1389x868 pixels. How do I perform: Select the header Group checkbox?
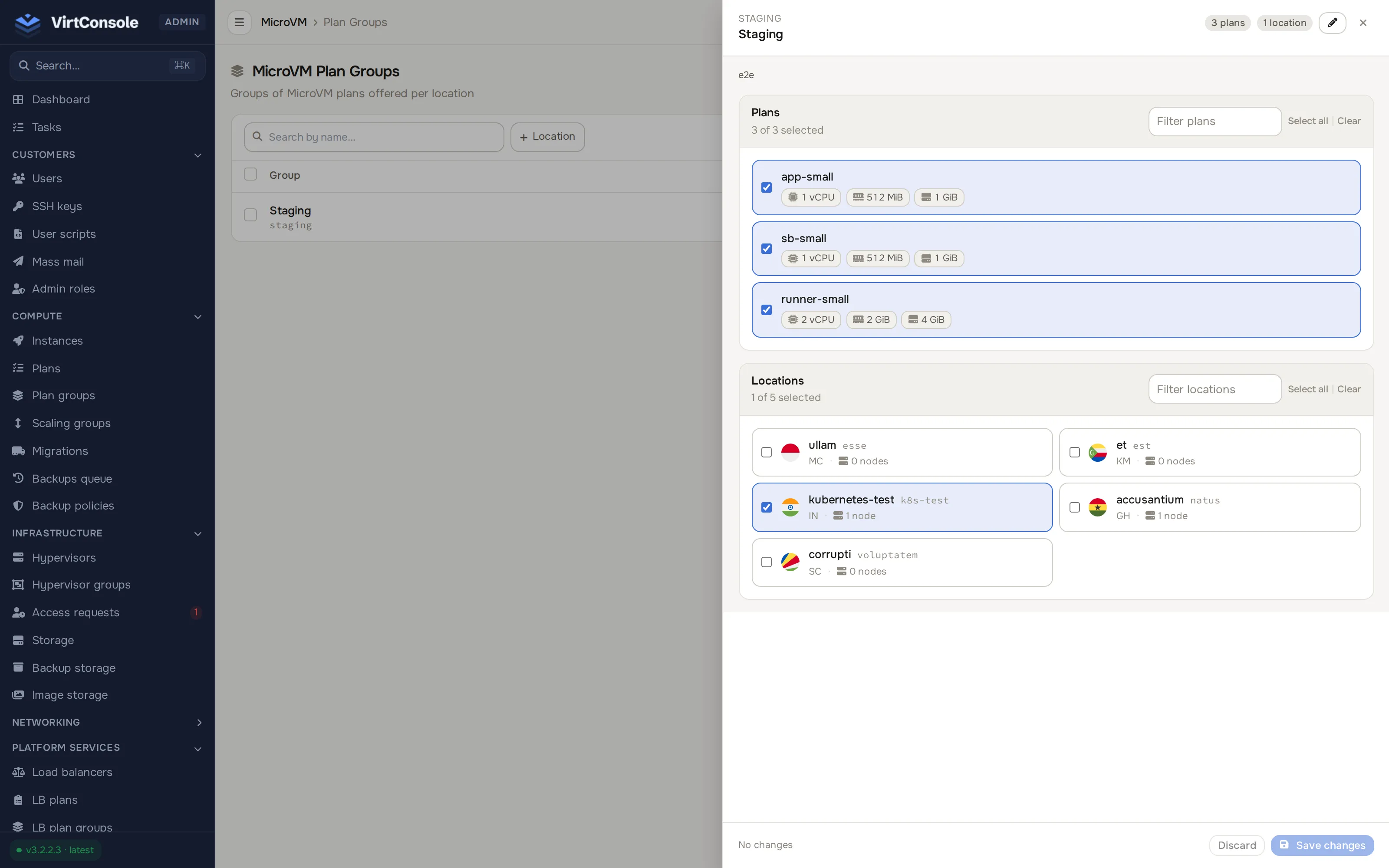pos(250,174)
